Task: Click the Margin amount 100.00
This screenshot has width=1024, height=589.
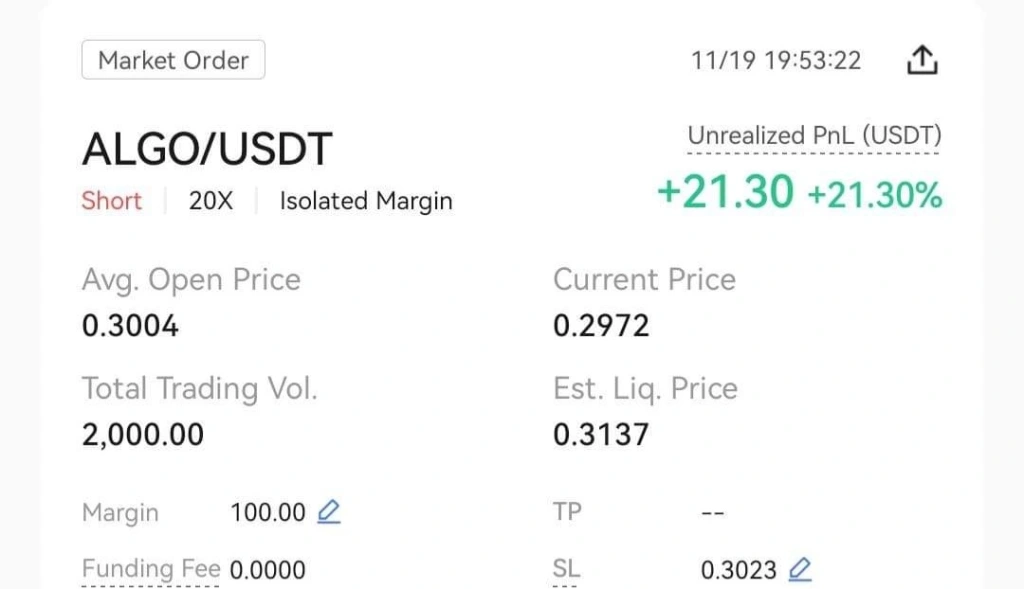Action: pos(268,513)
